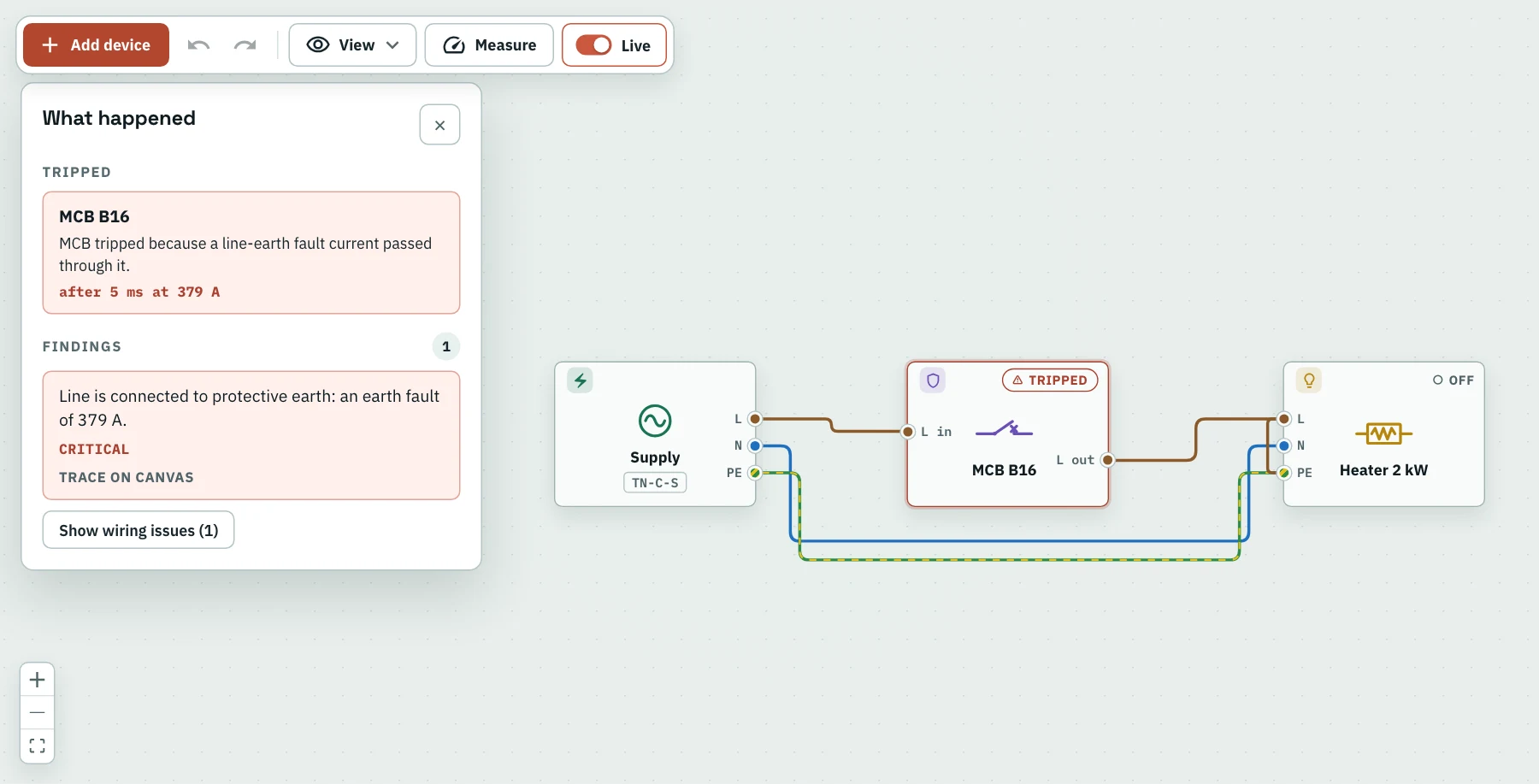Click the TRIPPED status badge

pos(1050,380)
